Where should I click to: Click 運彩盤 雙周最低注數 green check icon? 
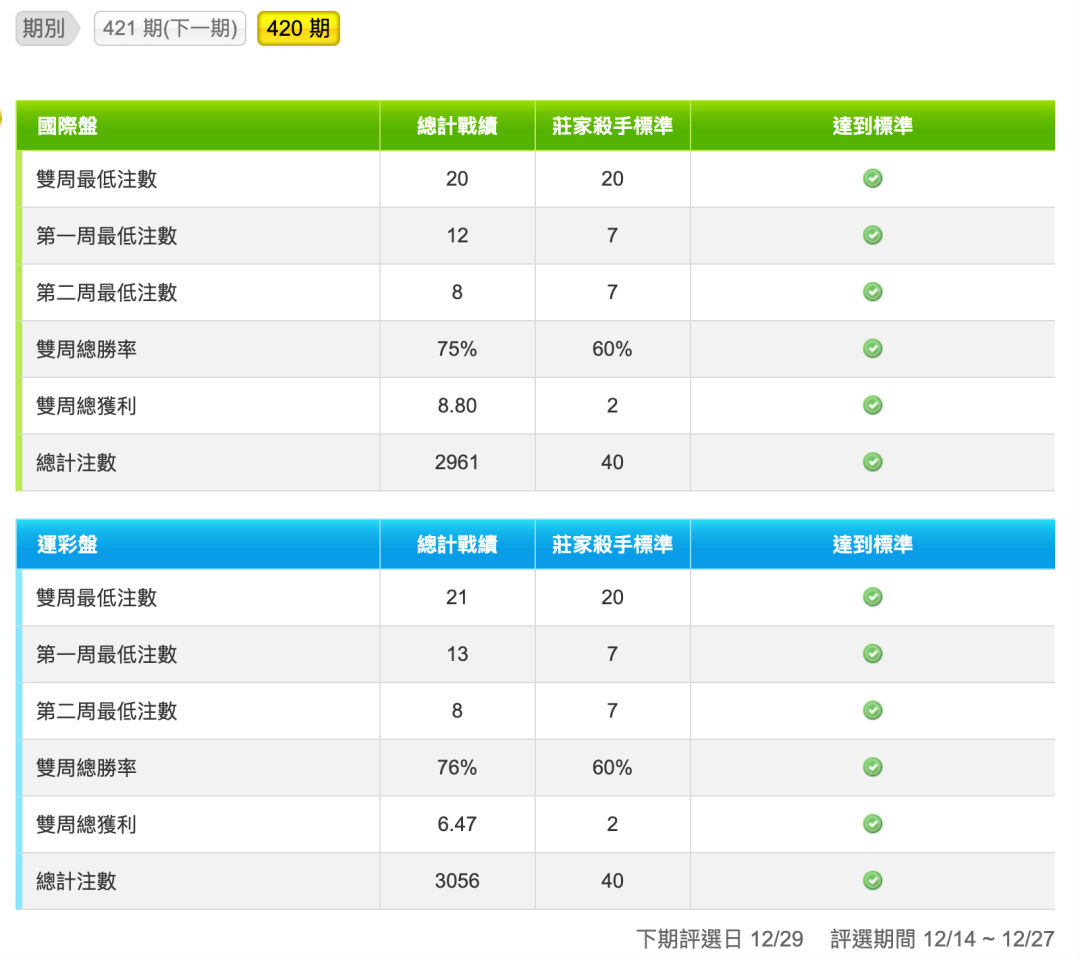872,597
